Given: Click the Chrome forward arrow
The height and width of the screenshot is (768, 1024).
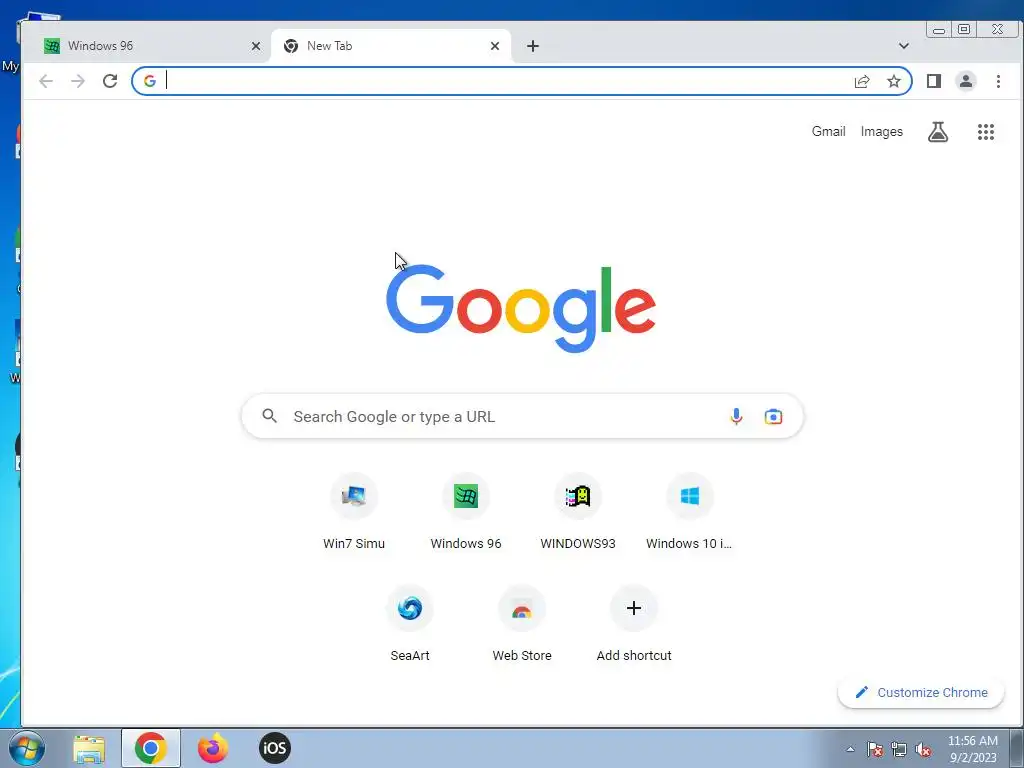Looking at the screenshot, I should [78, 81].
